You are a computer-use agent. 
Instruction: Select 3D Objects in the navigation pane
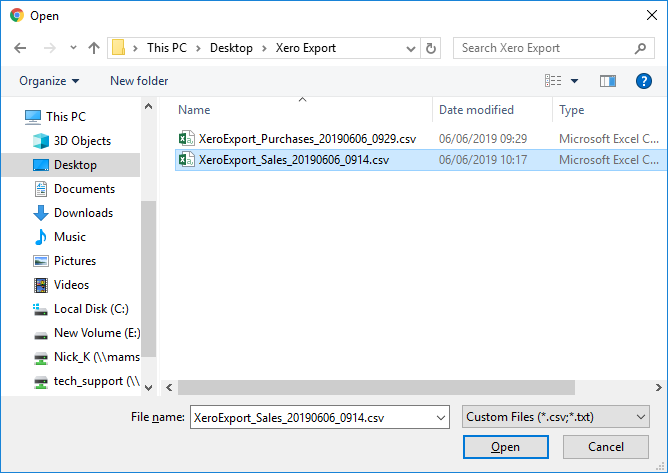(82, 141)
